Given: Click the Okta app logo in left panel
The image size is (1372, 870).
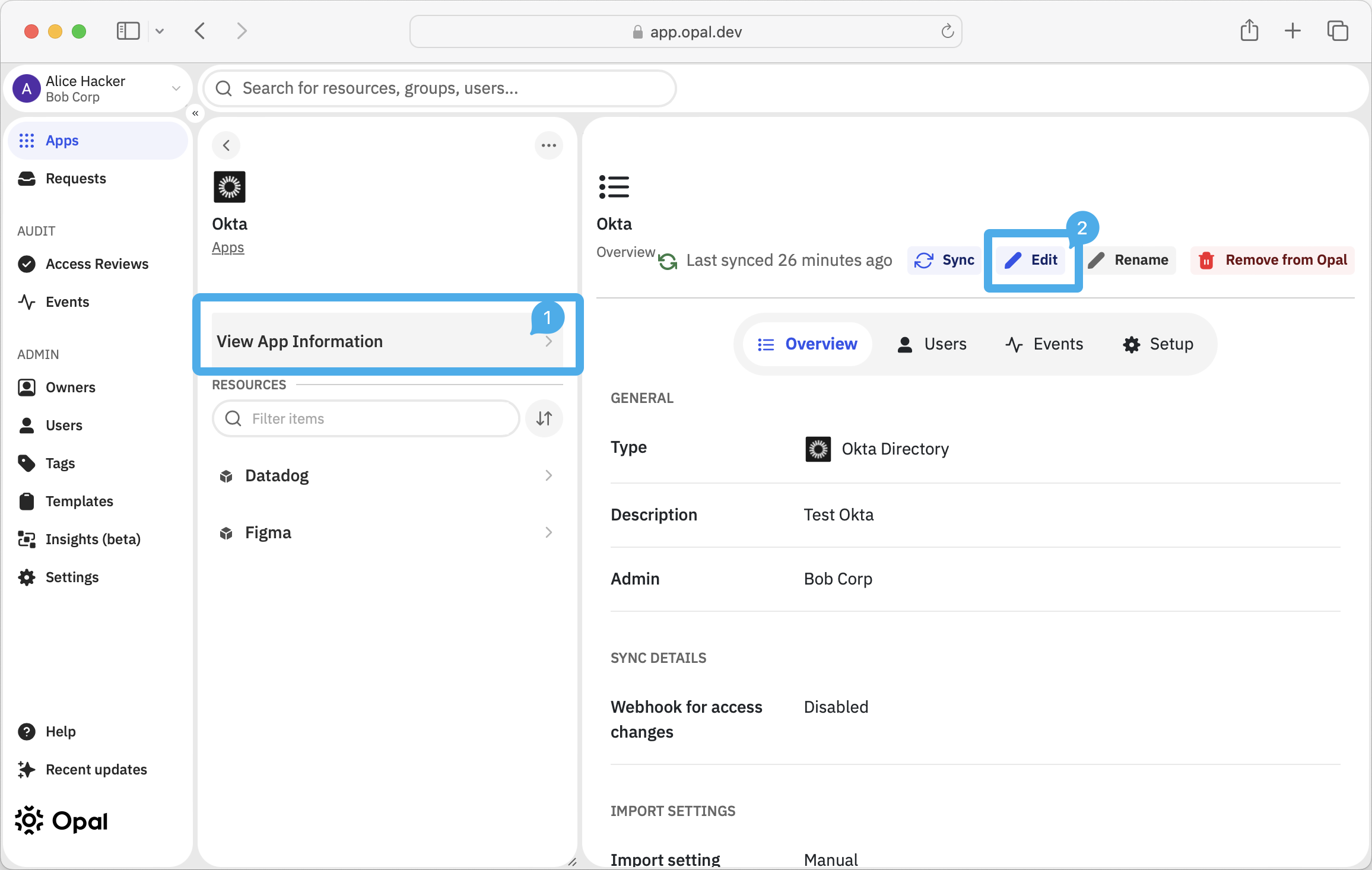Looking at the screenshot, I should tap(230, 187).
